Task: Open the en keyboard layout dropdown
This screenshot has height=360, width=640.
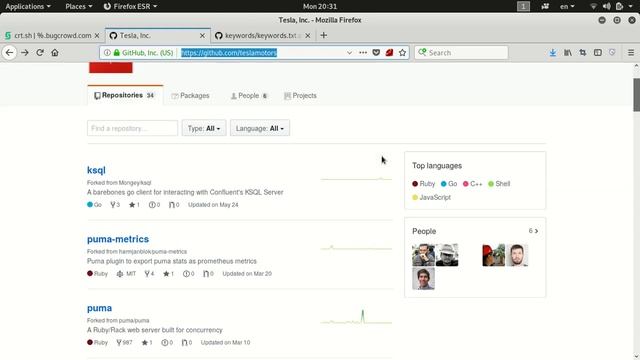Action: point(567,6)
